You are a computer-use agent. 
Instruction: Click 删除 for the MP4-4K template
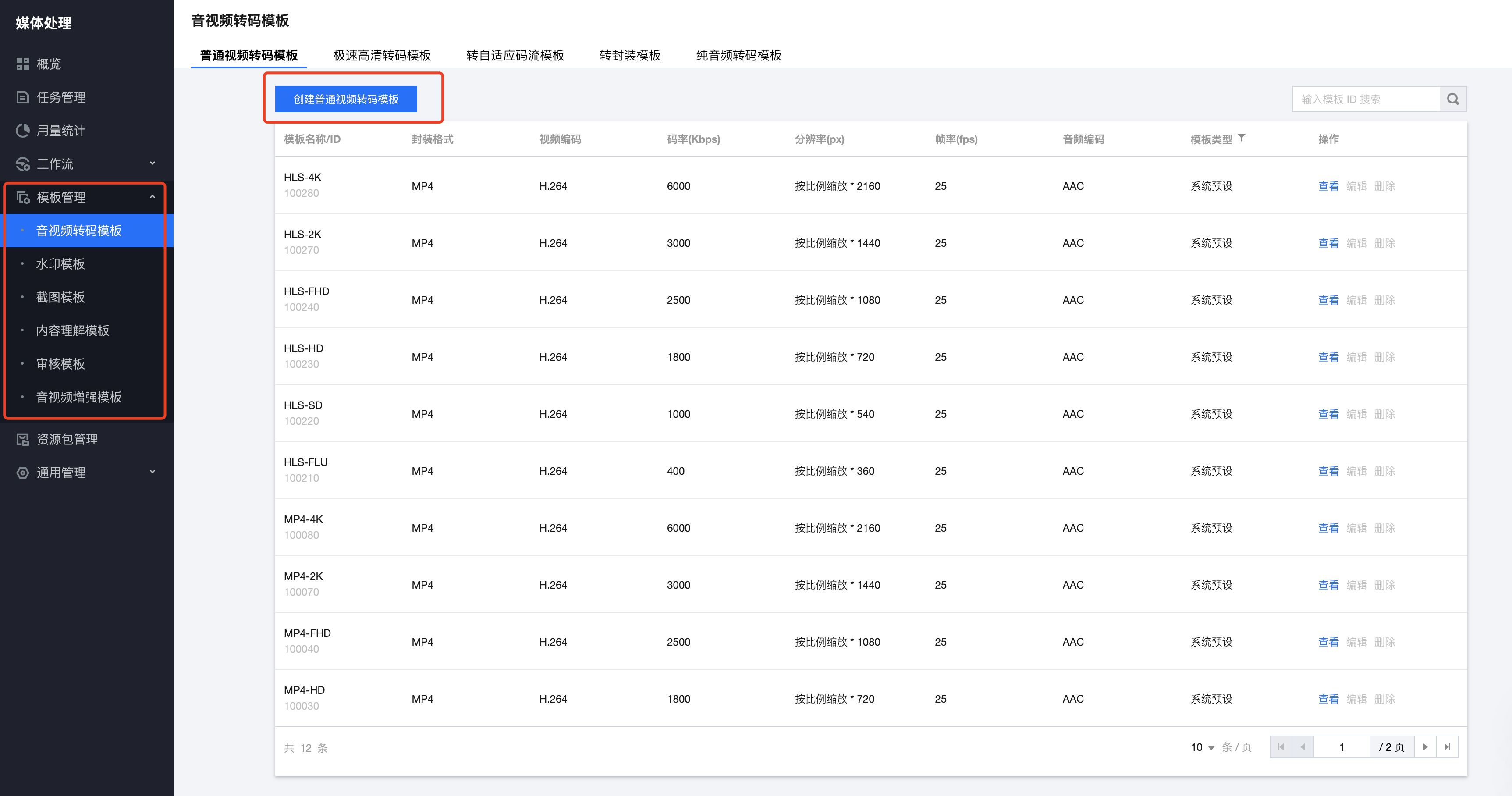coord(1384,528)
